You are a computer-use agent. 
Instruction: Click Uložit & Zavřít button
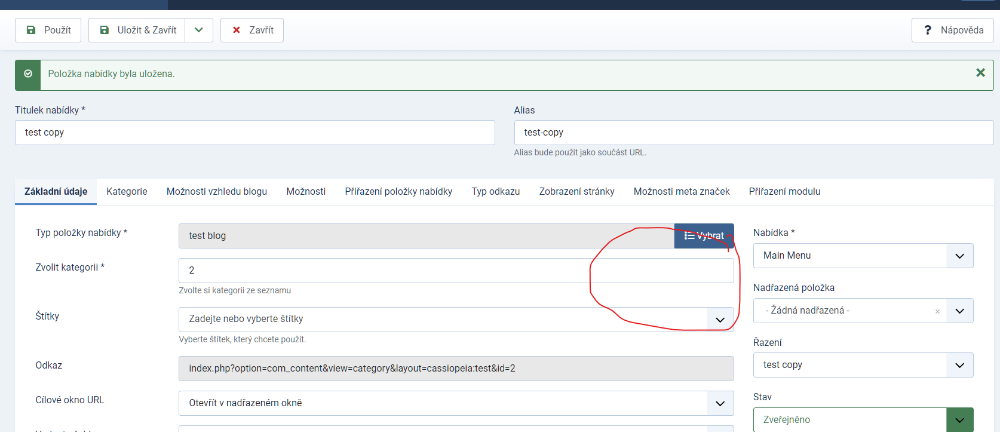click(138, 30)
